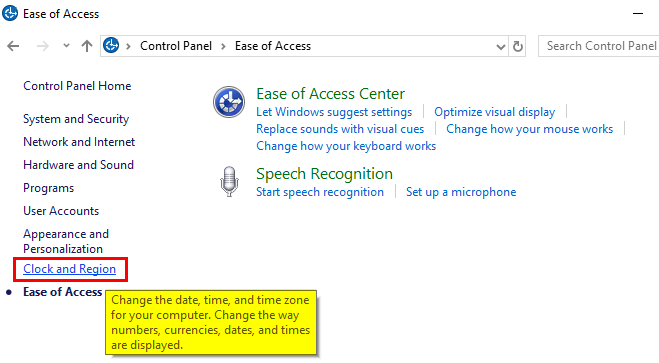Click the up arrow to parent folder

click(87, 46)
